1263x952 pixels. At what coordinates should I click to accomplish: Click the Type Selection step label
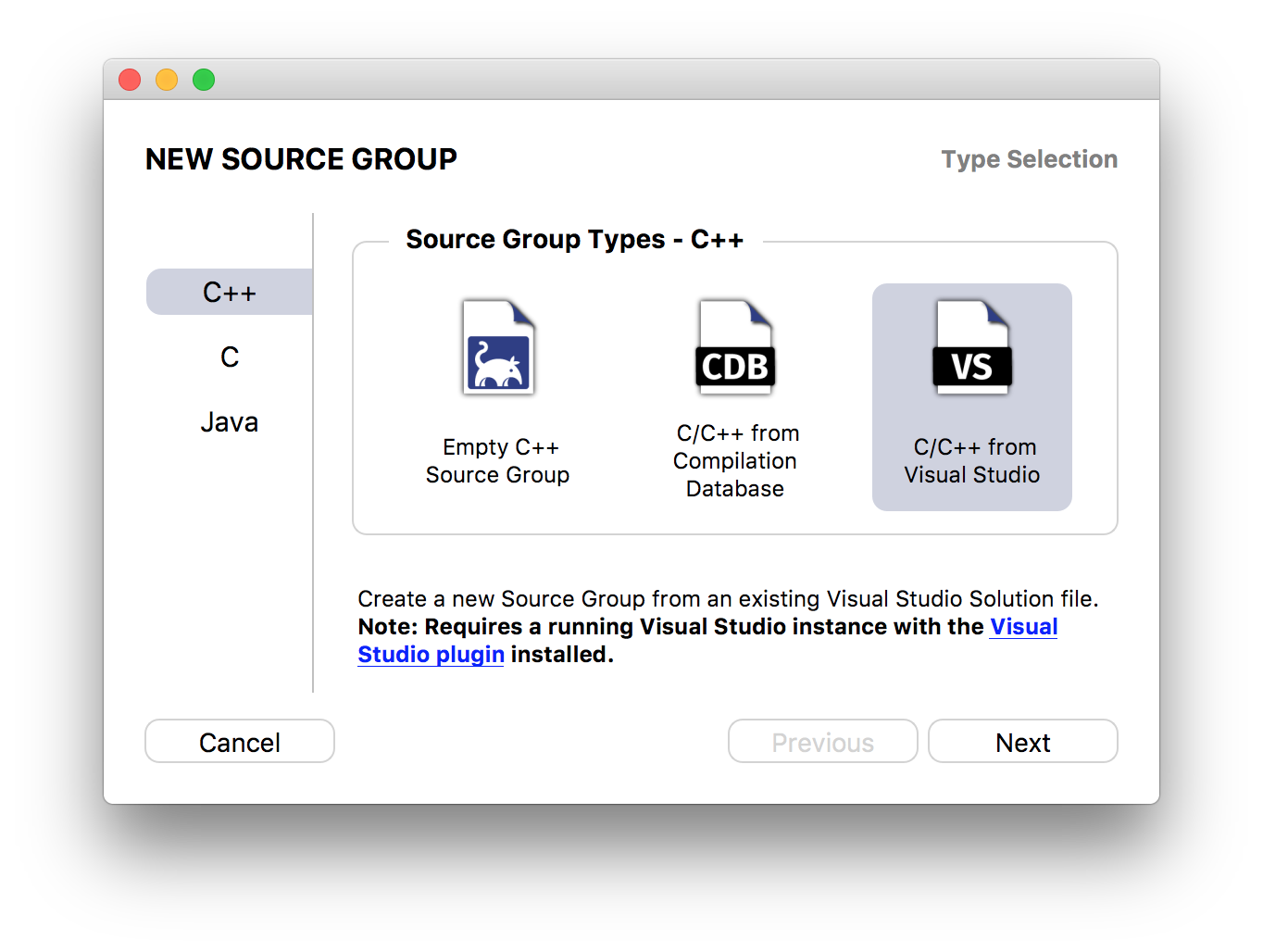1030,159
